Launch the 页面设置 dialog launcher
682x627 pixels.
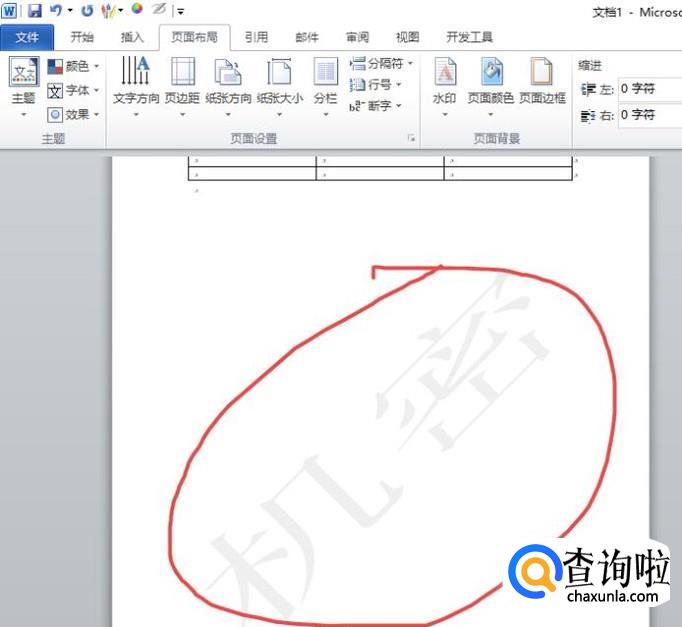pos(411,138)
